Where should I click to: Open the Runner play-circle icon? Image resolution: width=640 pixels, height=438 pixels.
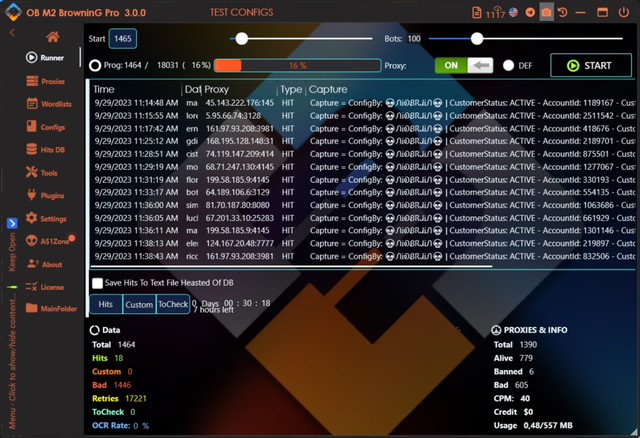pos(31,58)
